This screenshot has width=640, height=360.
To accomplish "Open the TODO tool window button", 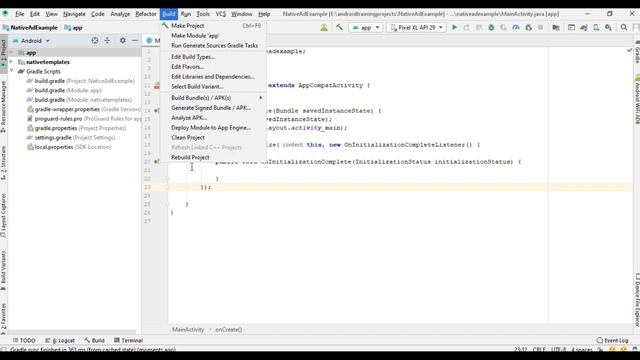I will tap(24, 340).
